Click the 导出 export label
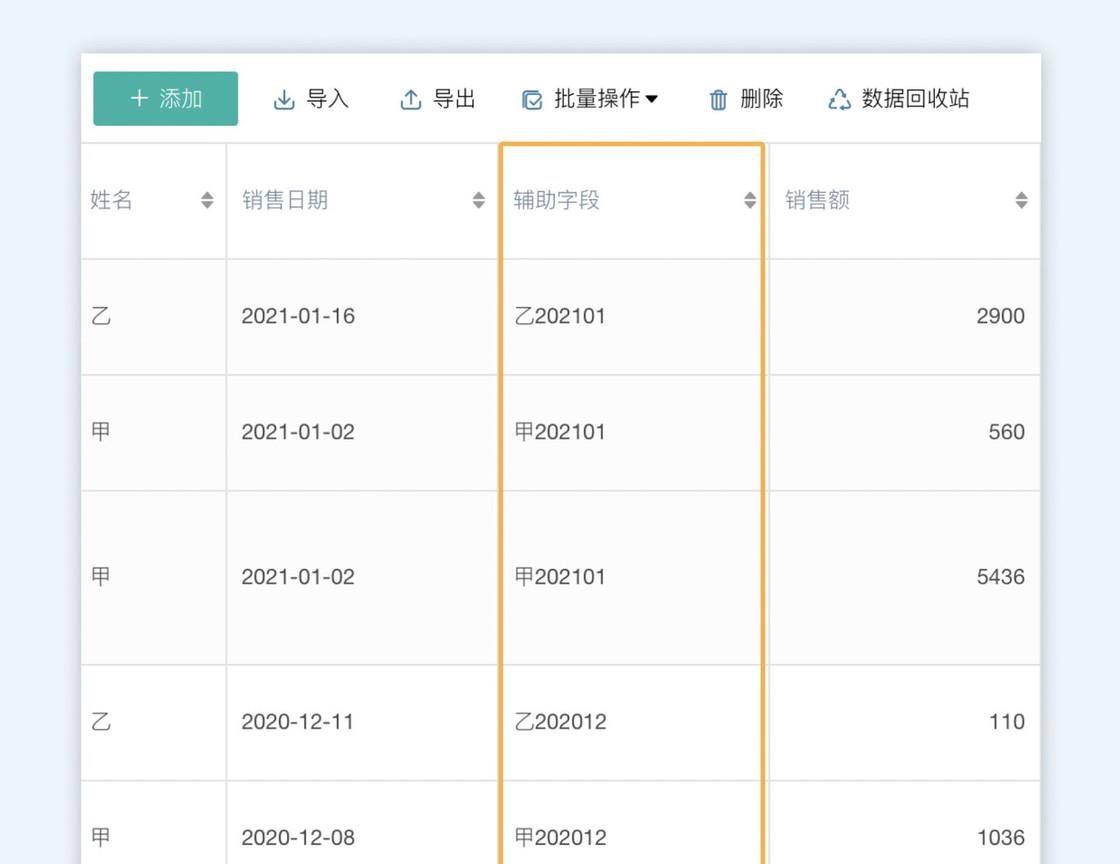 pyautogui.click(x=454, y=99)
